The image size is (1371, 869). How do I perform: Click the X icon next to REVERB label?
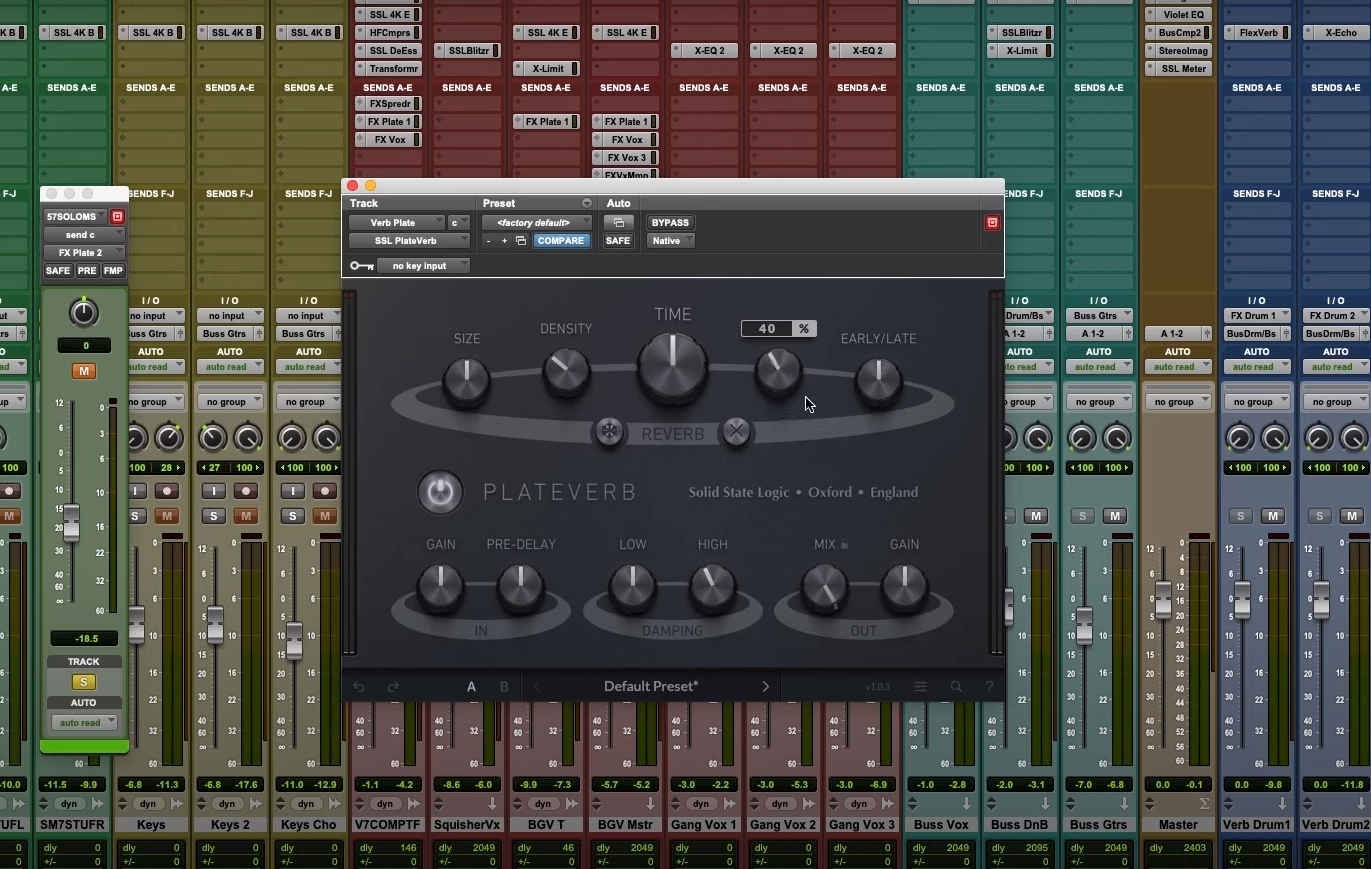737,432
